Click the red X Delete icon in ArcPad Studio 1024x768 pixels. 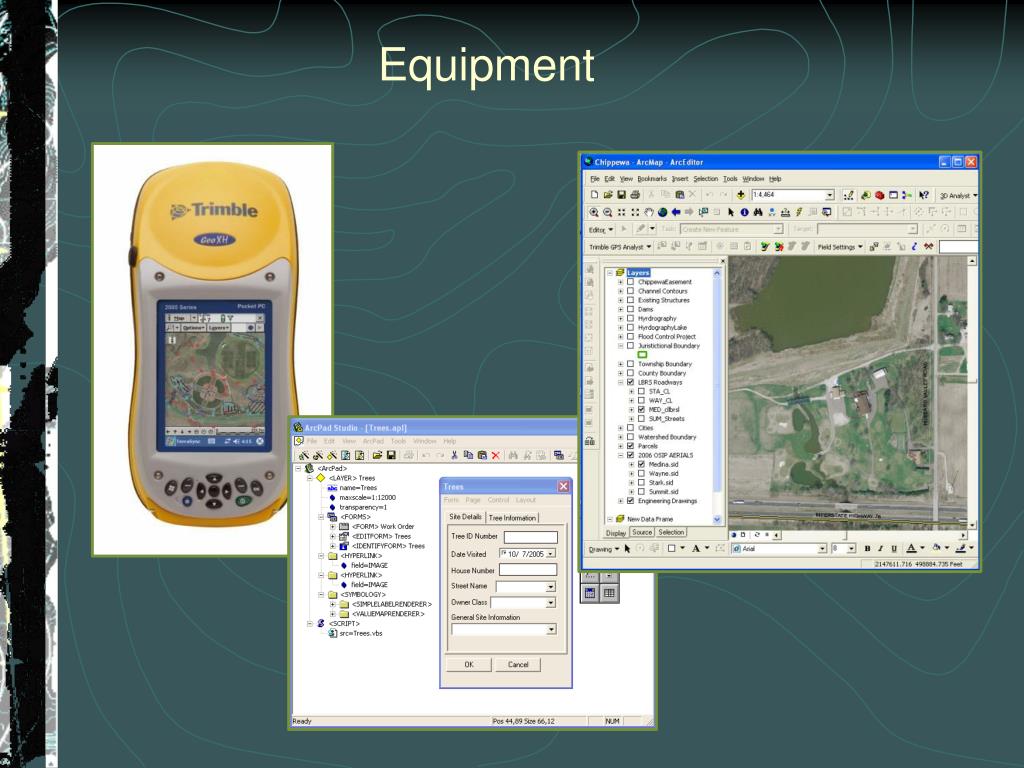pyautogui.click(x=496, y=455)
